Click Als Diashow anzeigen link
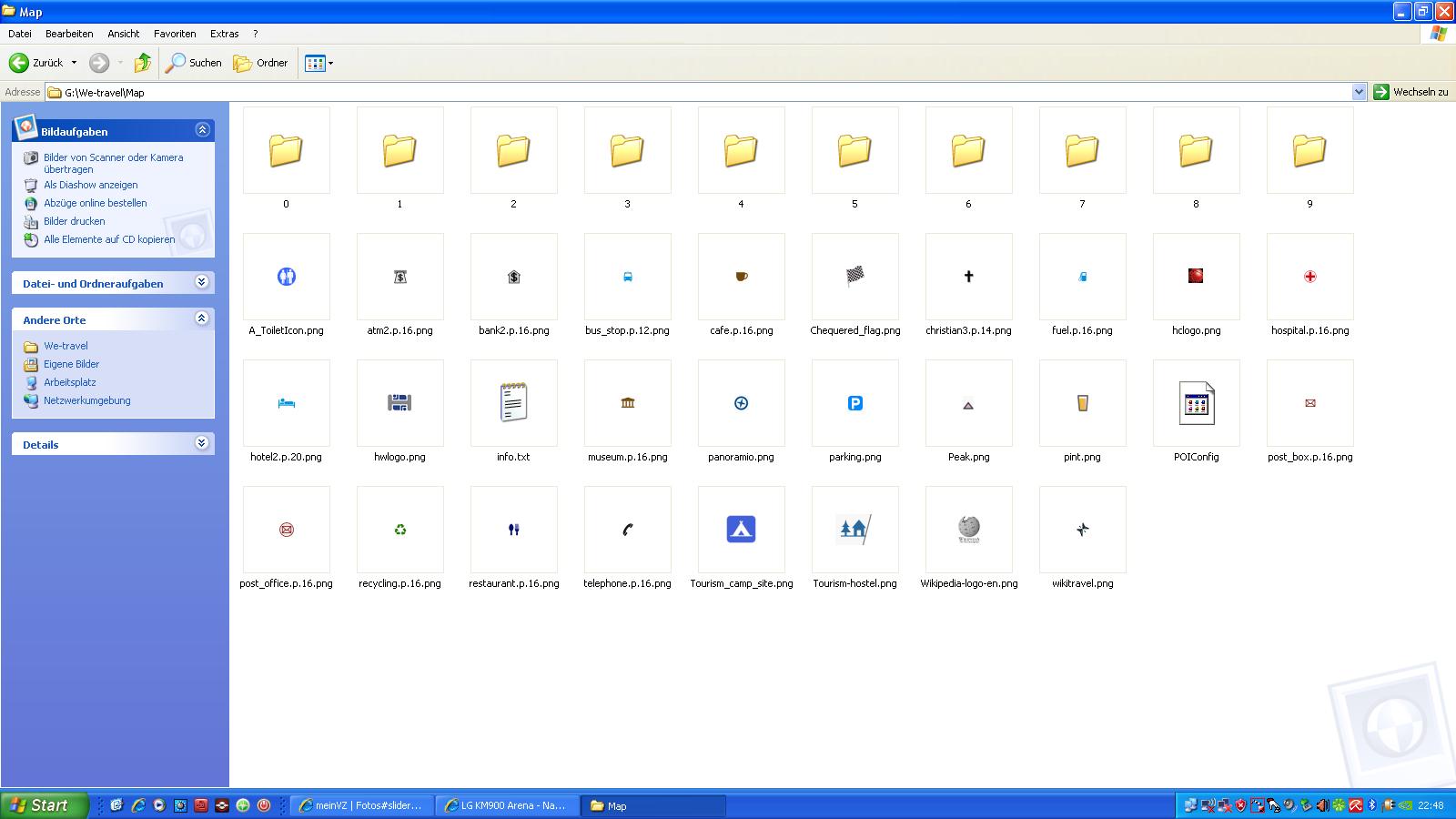 91,185
